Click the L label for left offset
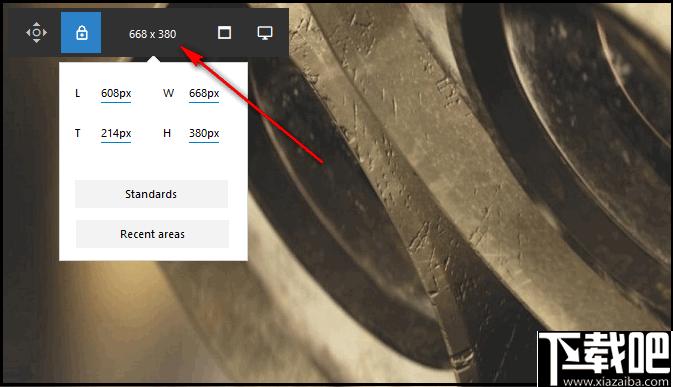The height and width of the screenshot is (387, 673). [78, 93]
